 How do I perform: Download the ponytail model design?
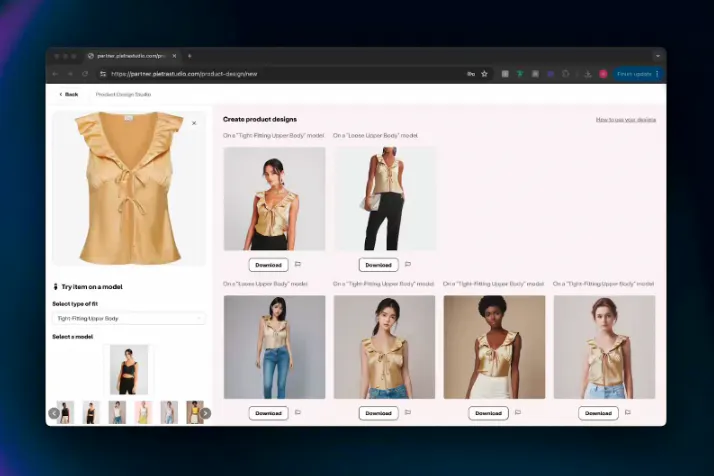click(x=378, y=413)
